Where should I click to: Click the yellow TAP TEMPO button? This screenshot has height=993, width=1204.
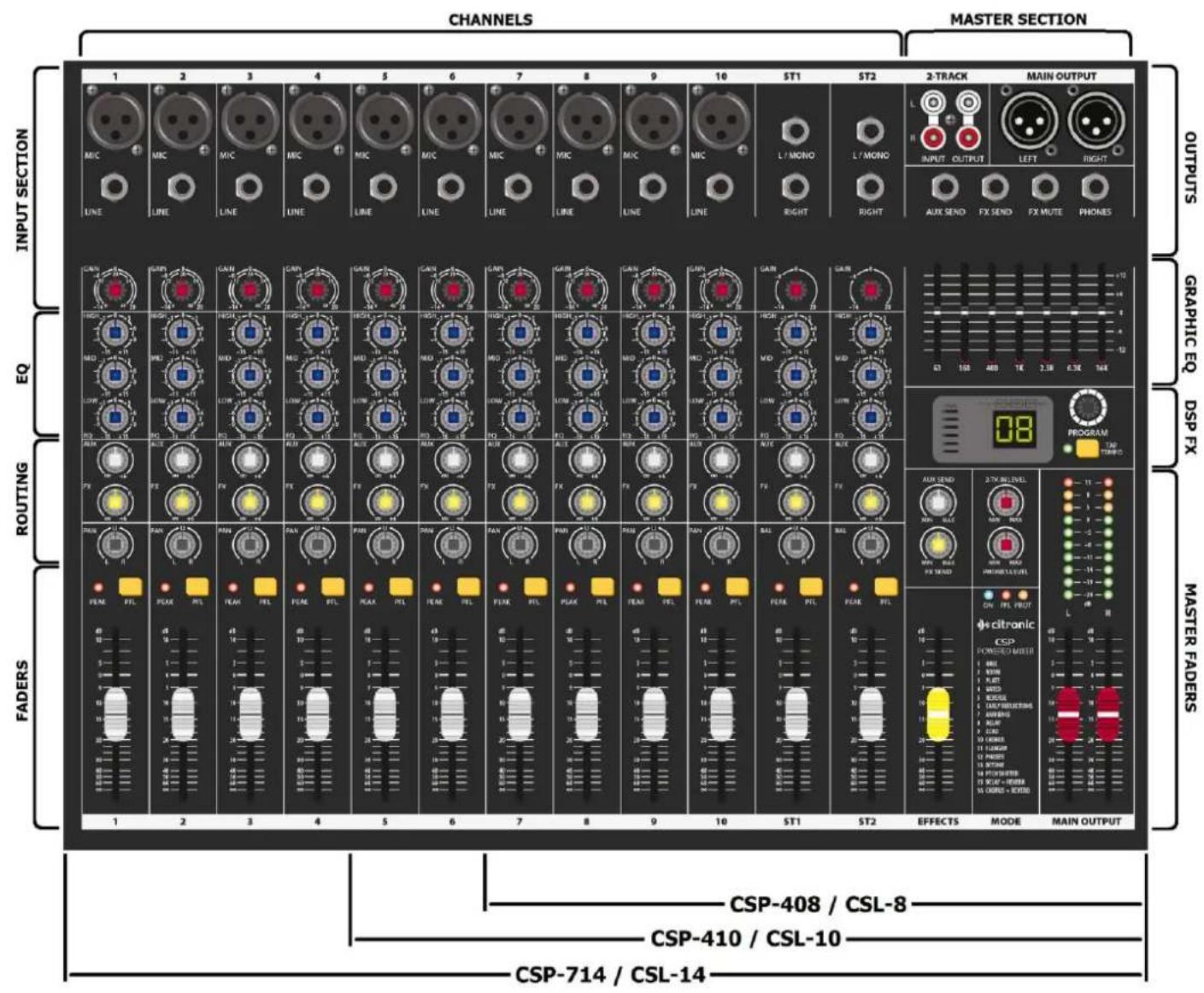pos(1087,448)
